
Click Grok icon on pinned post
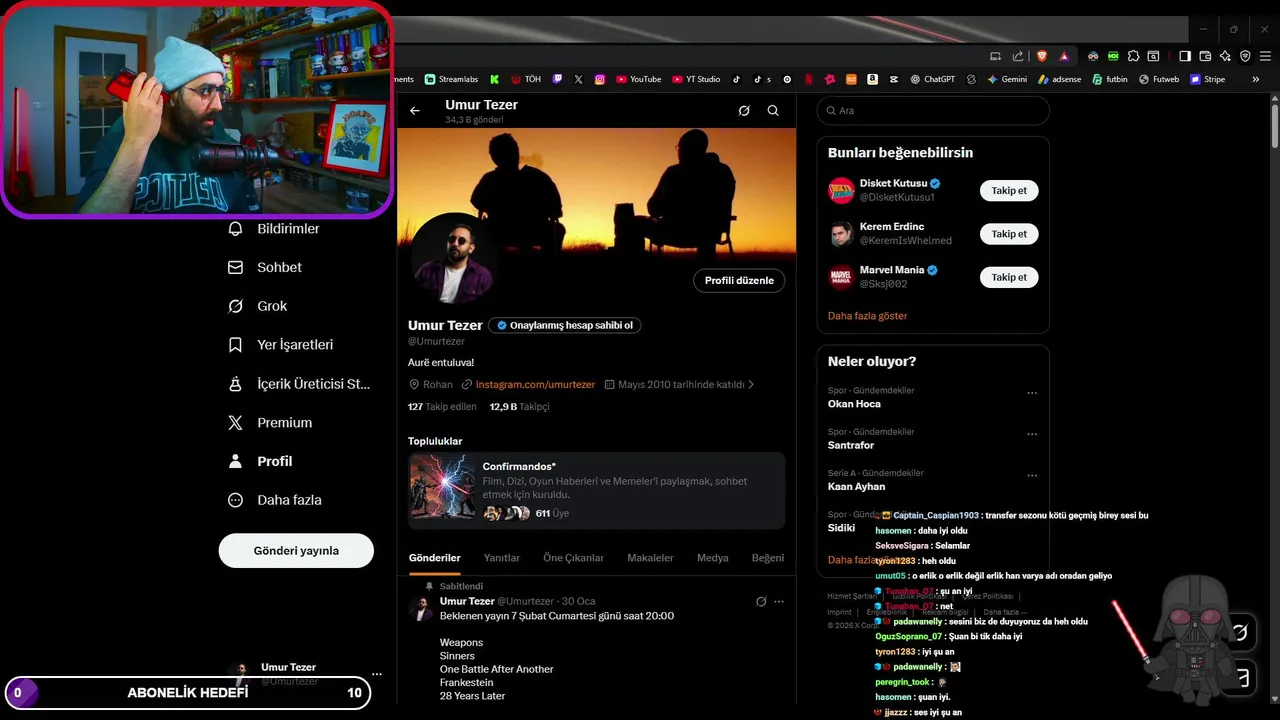[761, 602]
